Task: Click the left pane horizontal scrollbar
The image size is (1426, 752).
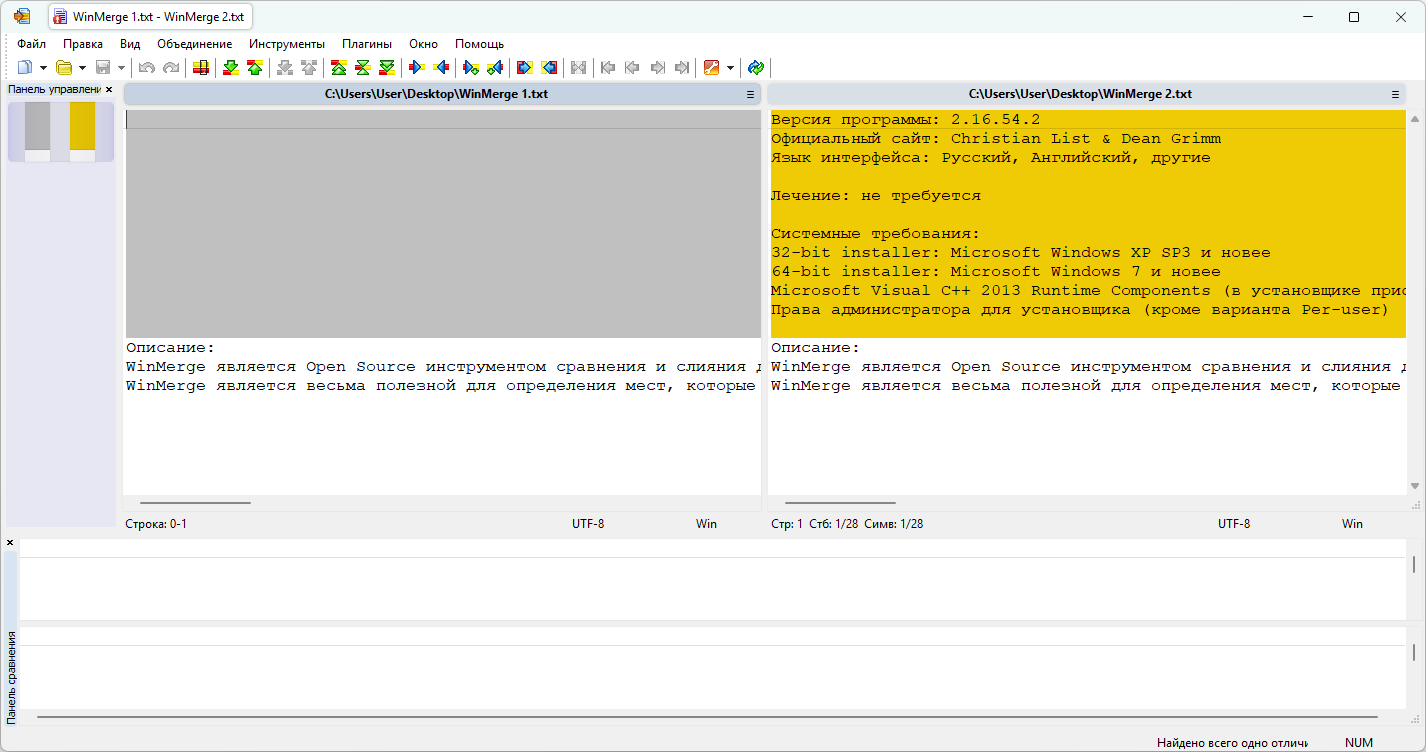Action: [x=196, y=503]
